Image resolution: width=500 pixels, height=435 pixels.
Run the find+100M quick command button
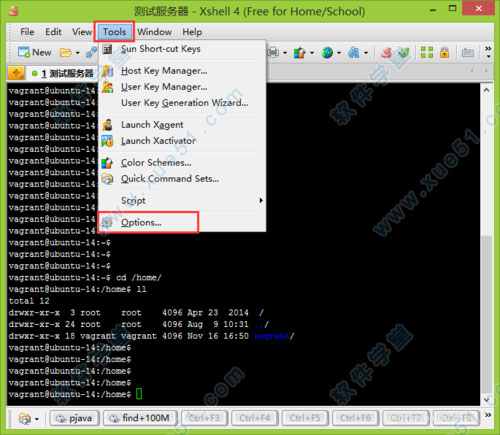[x=140, y=418]
